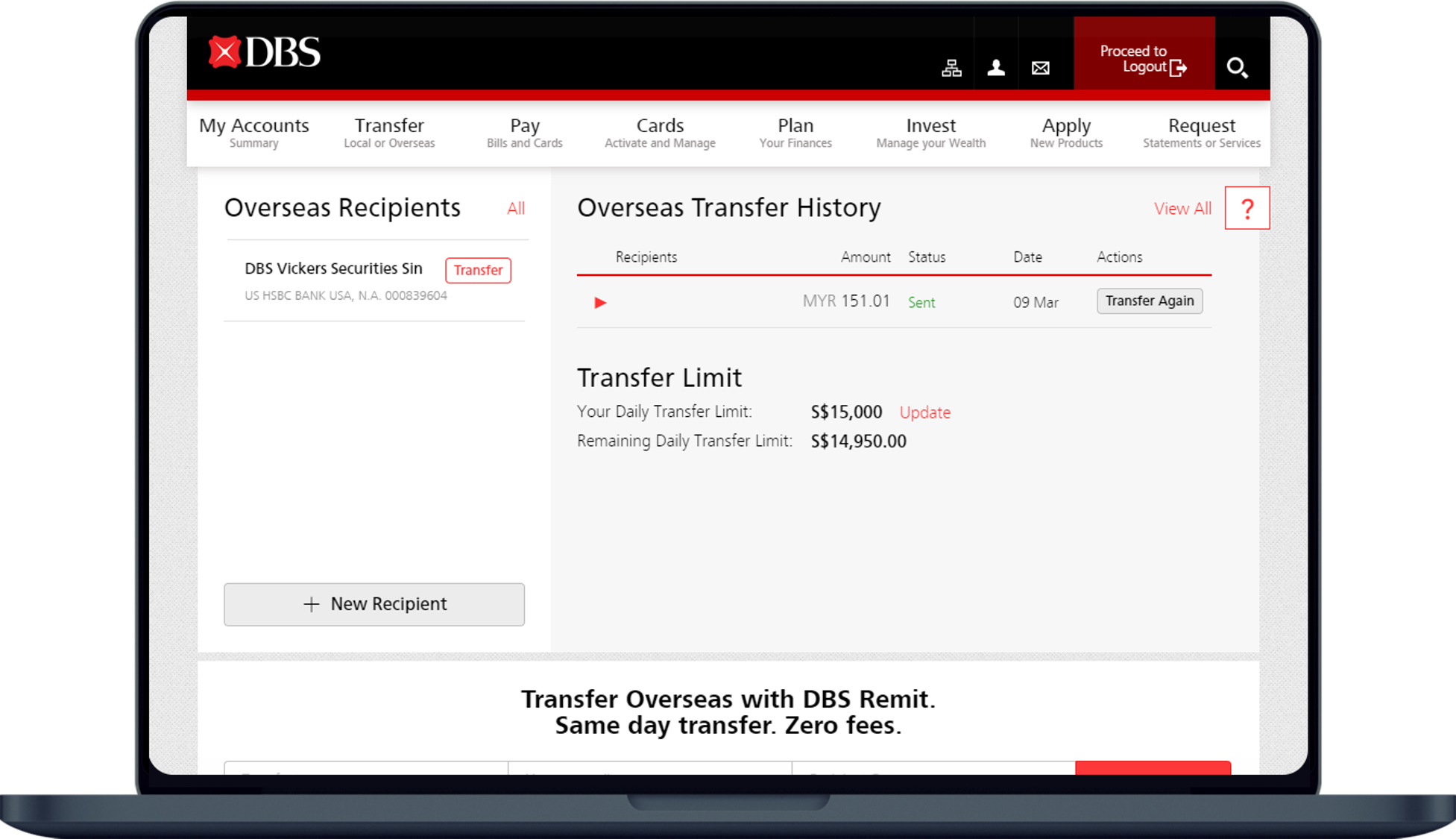Open Plan Your Finances menu

tap(795, 133)
